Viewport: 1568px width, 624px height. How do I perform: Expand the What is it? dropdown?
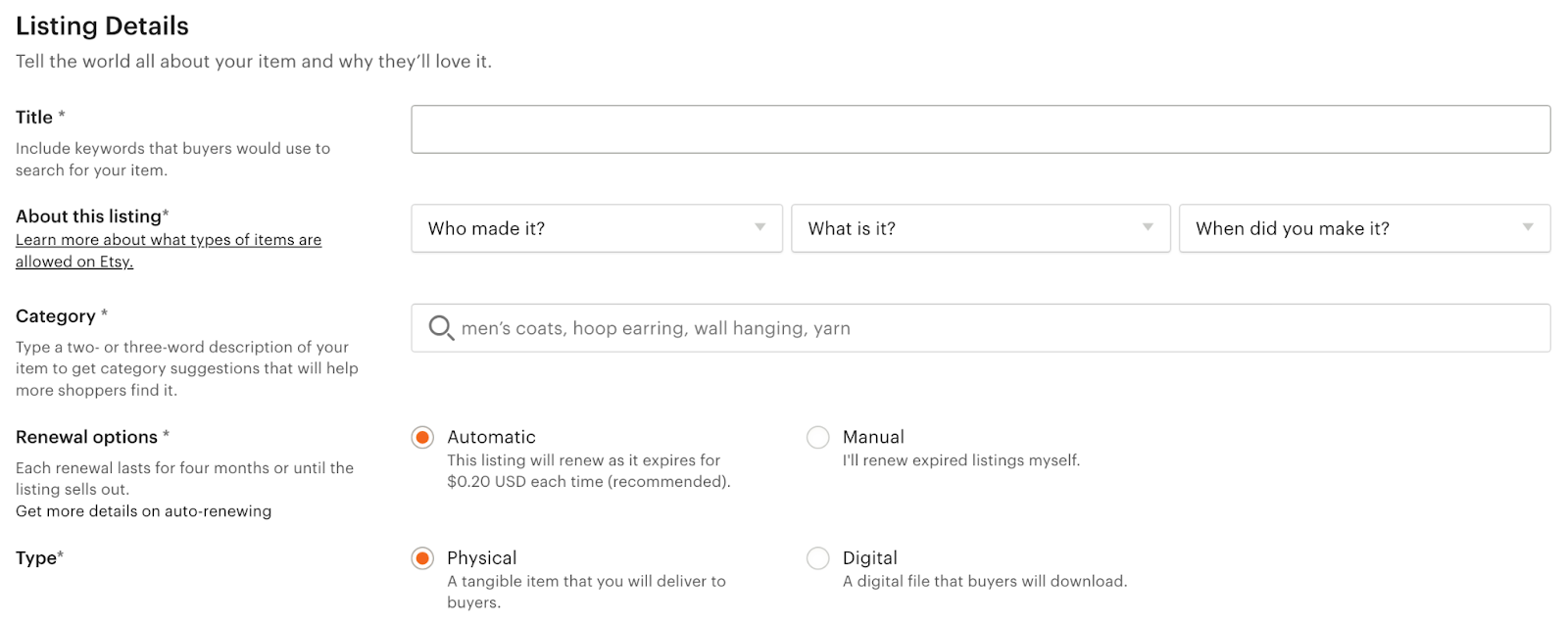pyautogui.click(x=981, y=228)
